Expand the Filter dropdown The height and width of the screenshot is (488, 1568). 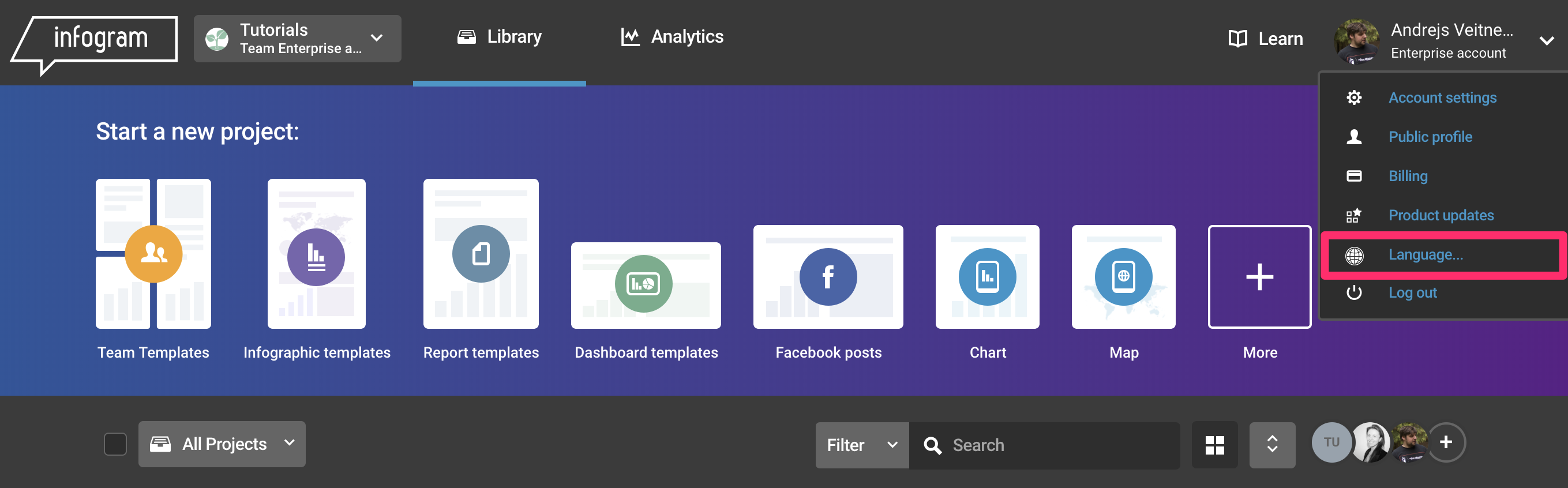pos(861,445)
